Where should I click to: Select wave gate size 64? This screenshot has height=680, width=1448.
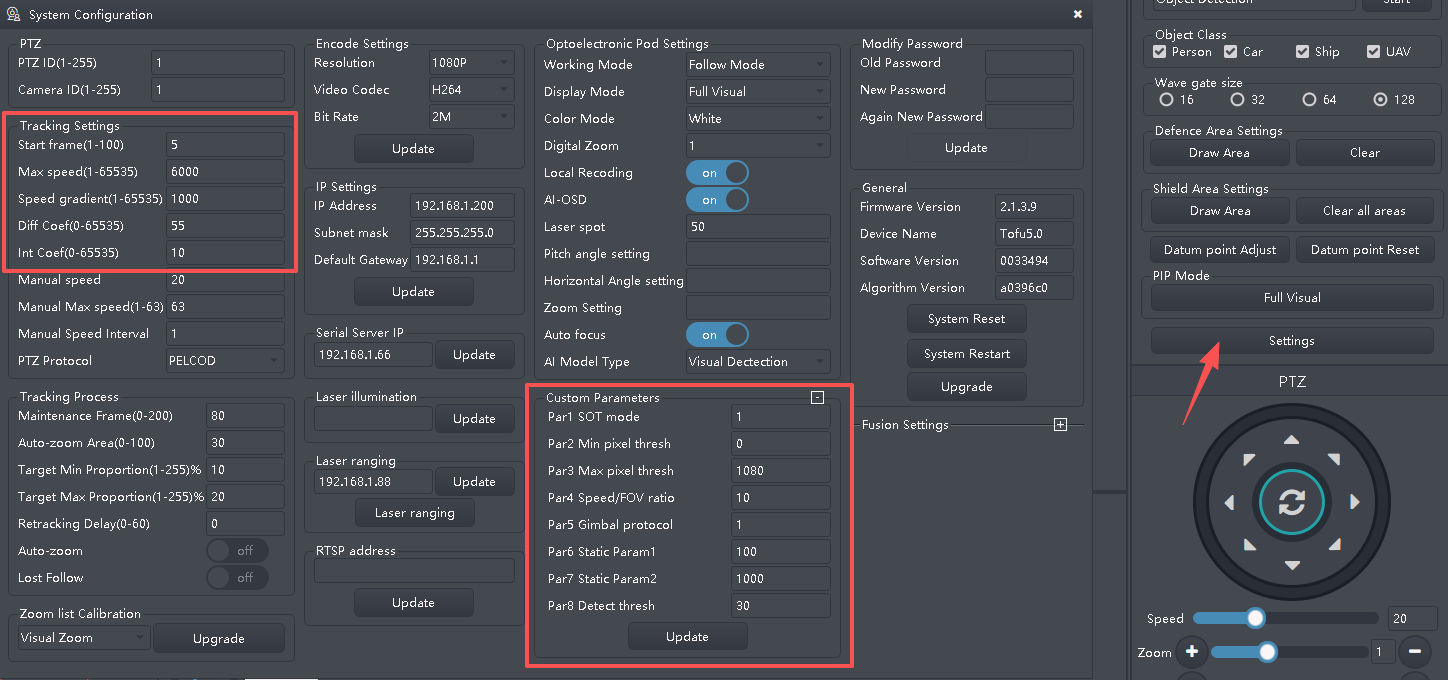(1309, 100)
